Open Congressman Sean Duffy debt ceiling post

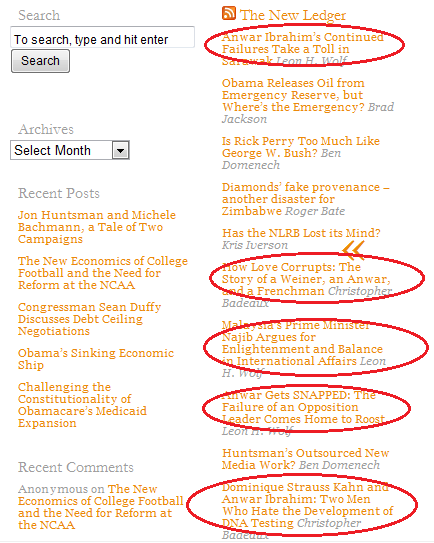pos(89,319)
